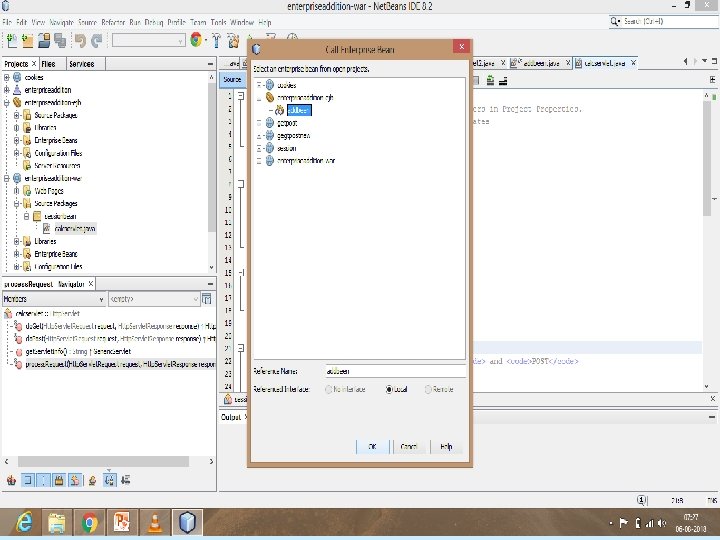Open the configuration combo box in toolbar
The image size is (720, 540).
(148, 41)
